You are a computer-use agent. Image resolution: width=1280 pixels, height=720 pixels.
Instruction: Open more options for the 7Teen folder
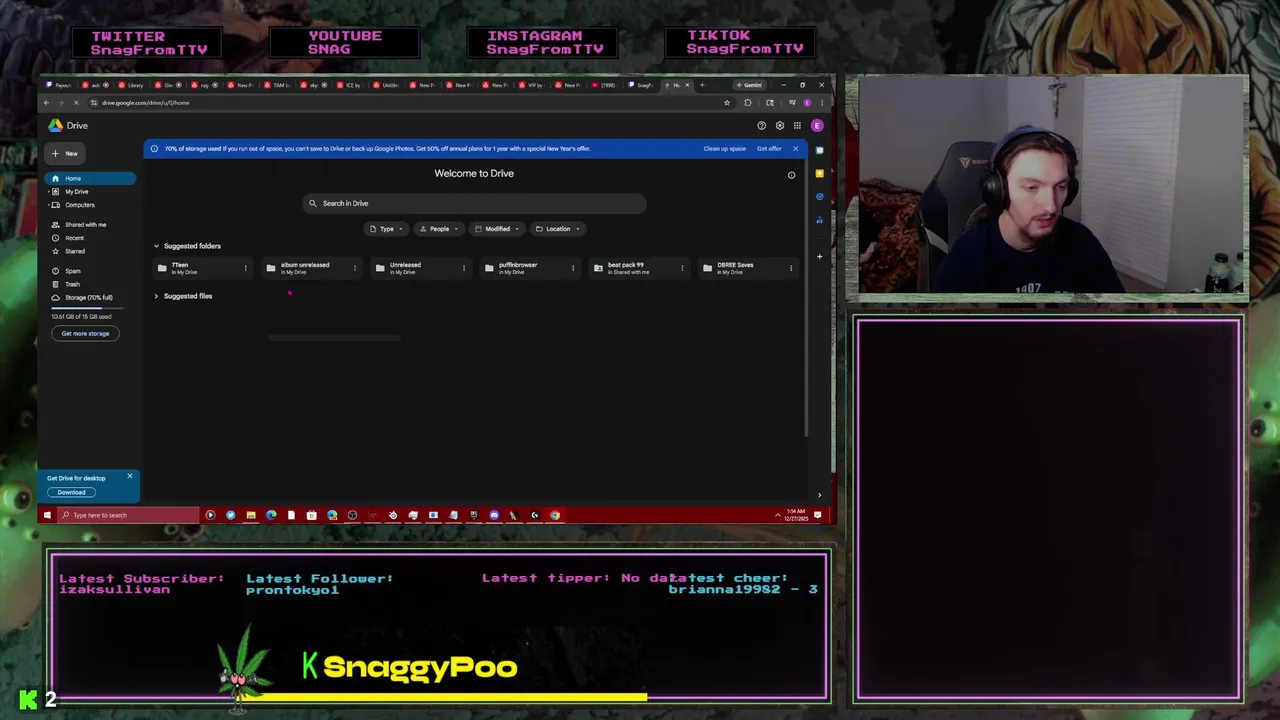tap(245, 268)
